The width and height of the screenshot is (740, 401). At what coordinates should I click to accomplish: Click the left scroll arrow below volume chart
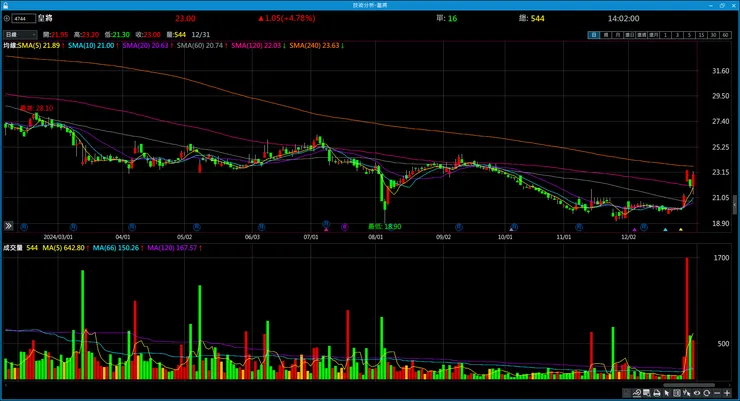(5, 385)
